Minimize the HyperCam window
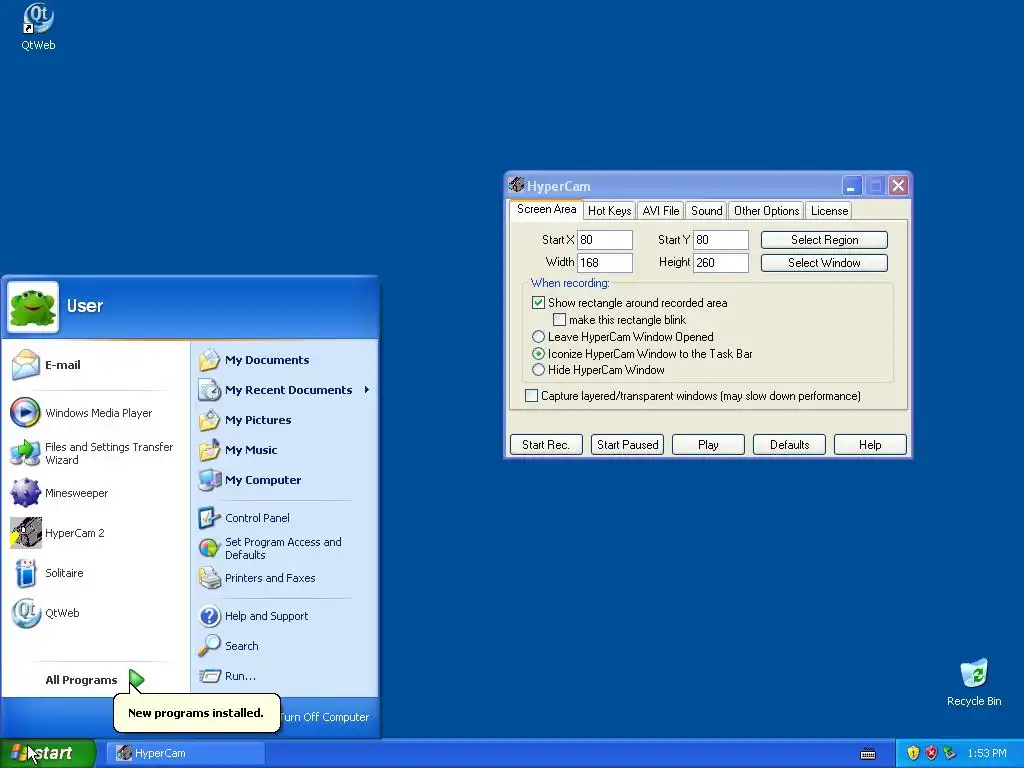Viewport: 1024px width, 768px height. pyautogui.click(x=851, y=186)
